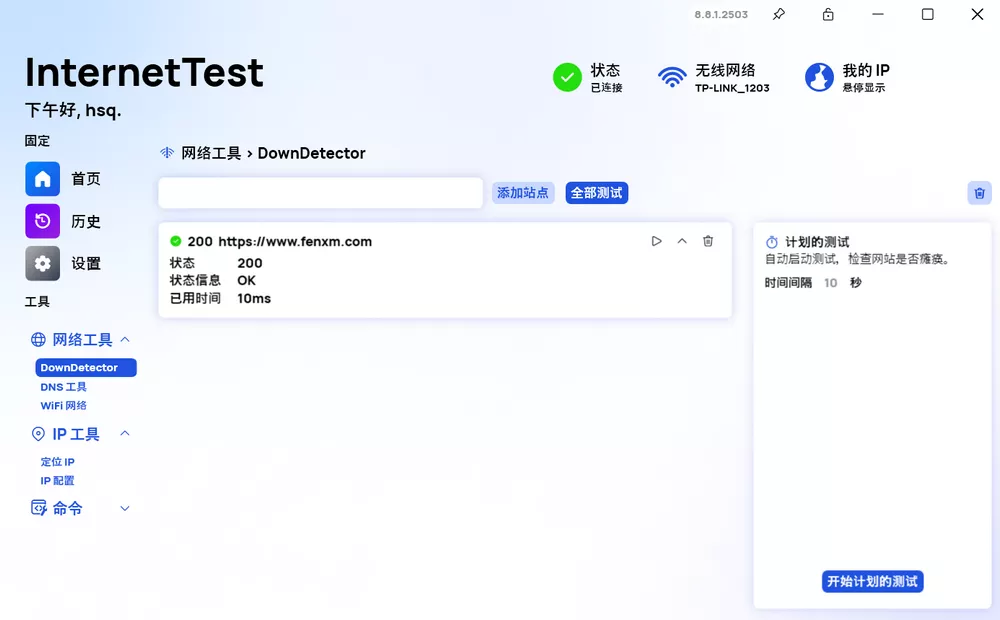The image size is (1000, 620).
Task: Click the My IP status icon
Action: [819, 77]
